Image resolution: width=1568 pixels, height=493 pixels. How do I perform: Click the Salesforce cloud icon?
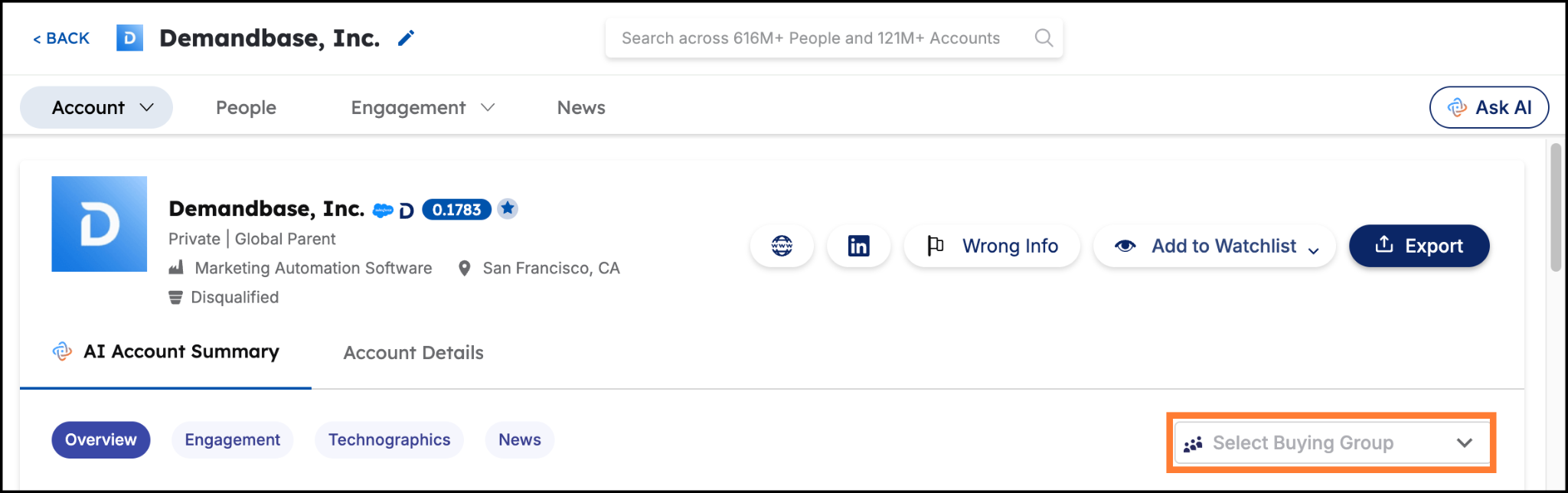click(x=383, y=211)
